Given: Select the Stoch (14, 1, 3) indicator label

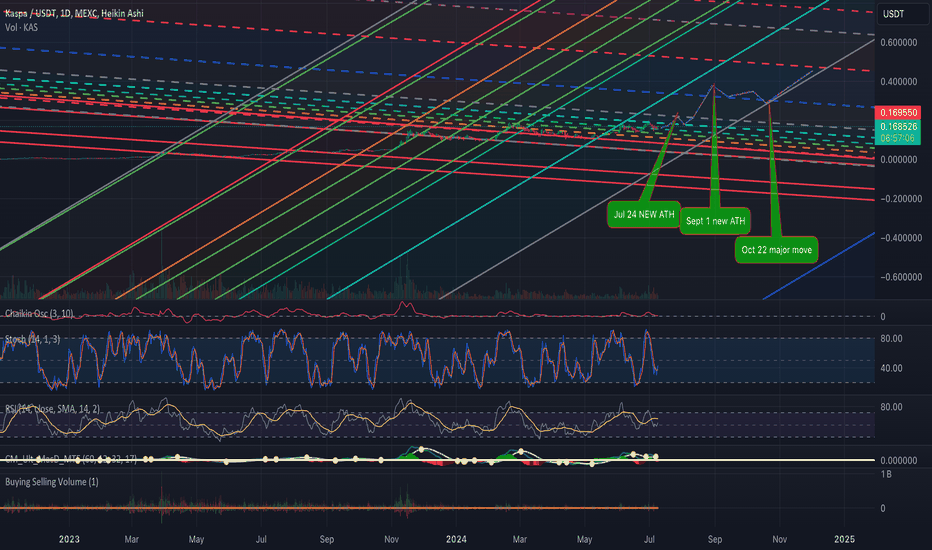Looking at the screenshot, I should click(33, 339).
